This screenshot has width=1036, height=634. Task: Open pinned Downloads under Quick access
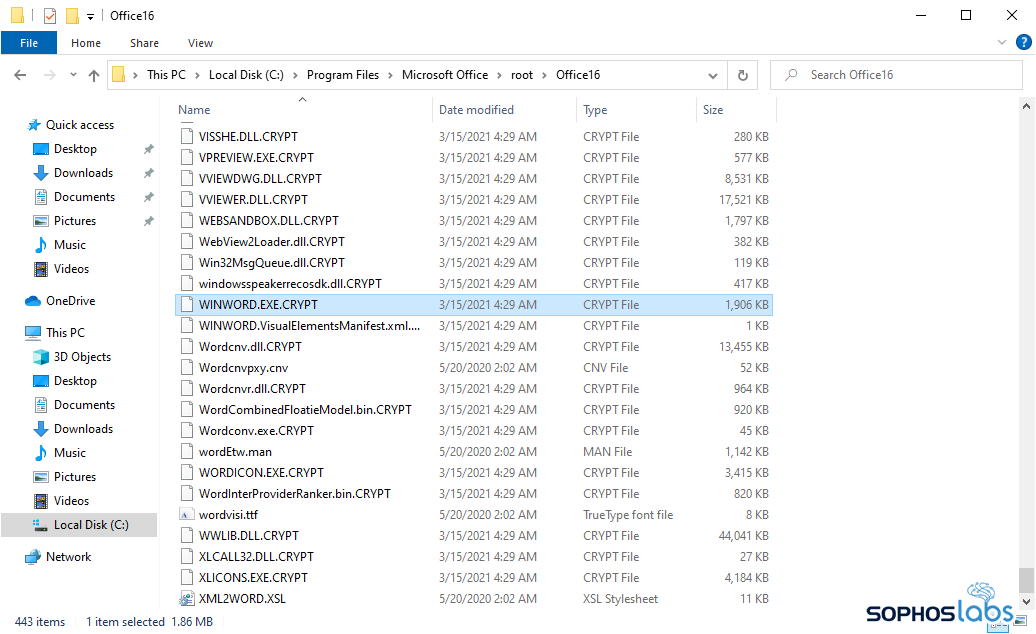[83, 172]
